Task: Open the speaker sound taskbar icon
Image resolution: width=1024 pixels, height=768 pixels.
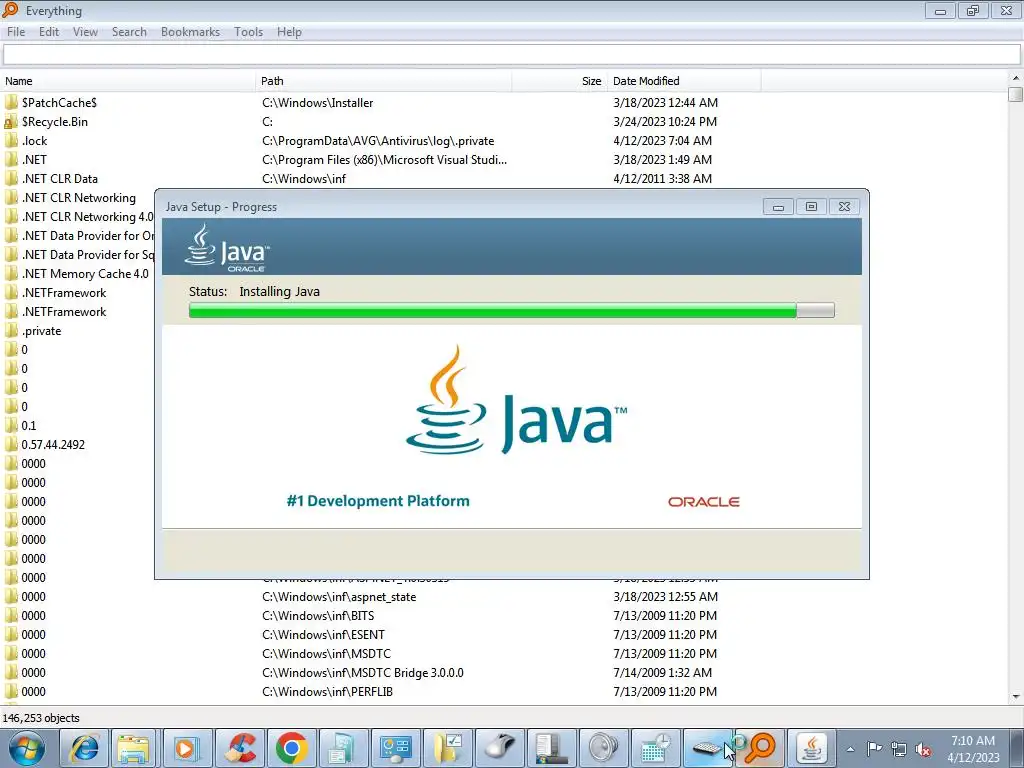Action: click(603, 748)
